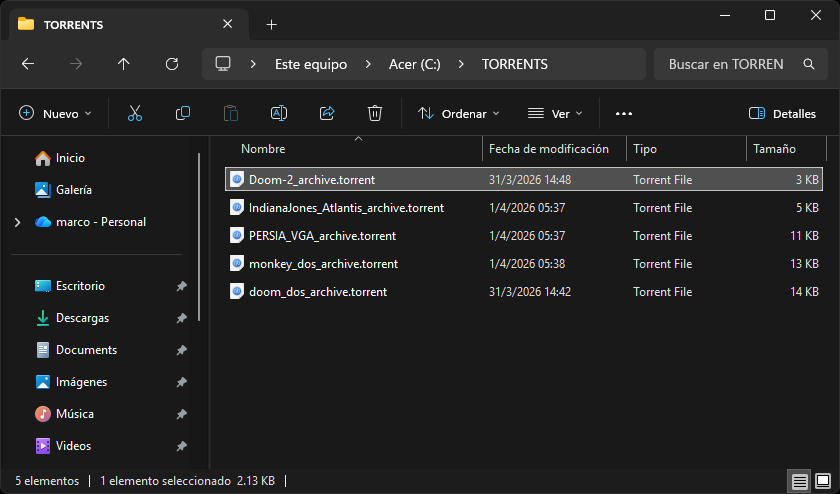Click the Copy icon in toolbar
Viewport: 840px width, 494px height.
(x=183, y=114)
